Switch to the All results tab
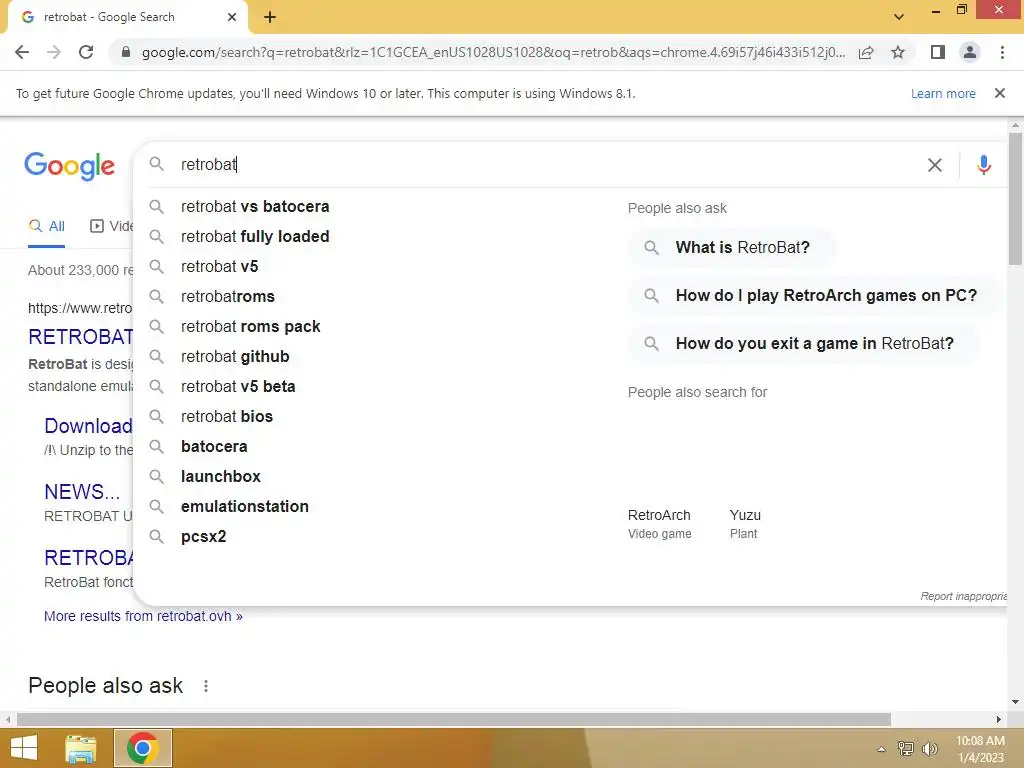1024x768 pixels. (x=46, y=227)
